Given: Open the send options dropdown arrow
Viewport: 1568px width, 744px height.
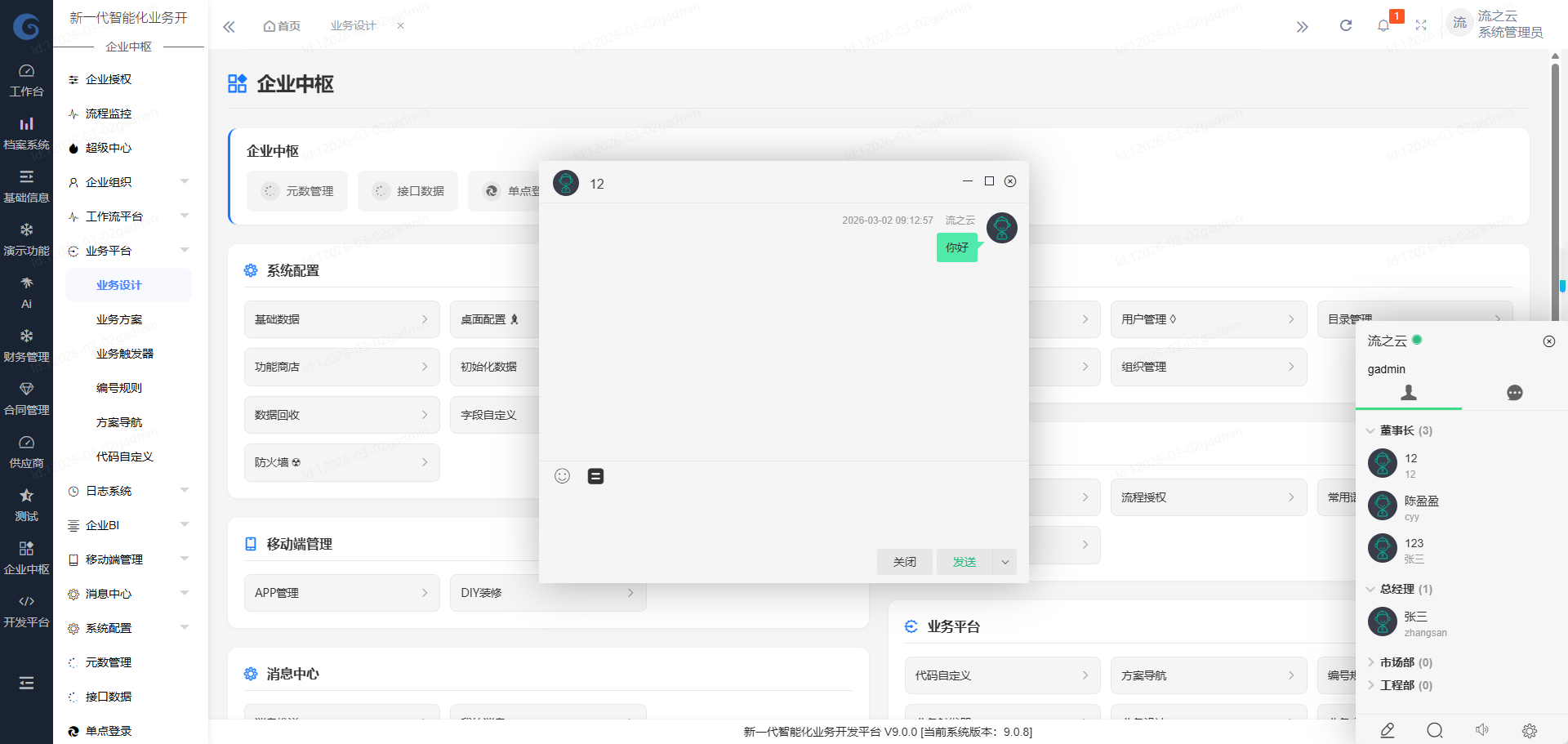Looking at the screenshot, I should [x=1005, y=562].
